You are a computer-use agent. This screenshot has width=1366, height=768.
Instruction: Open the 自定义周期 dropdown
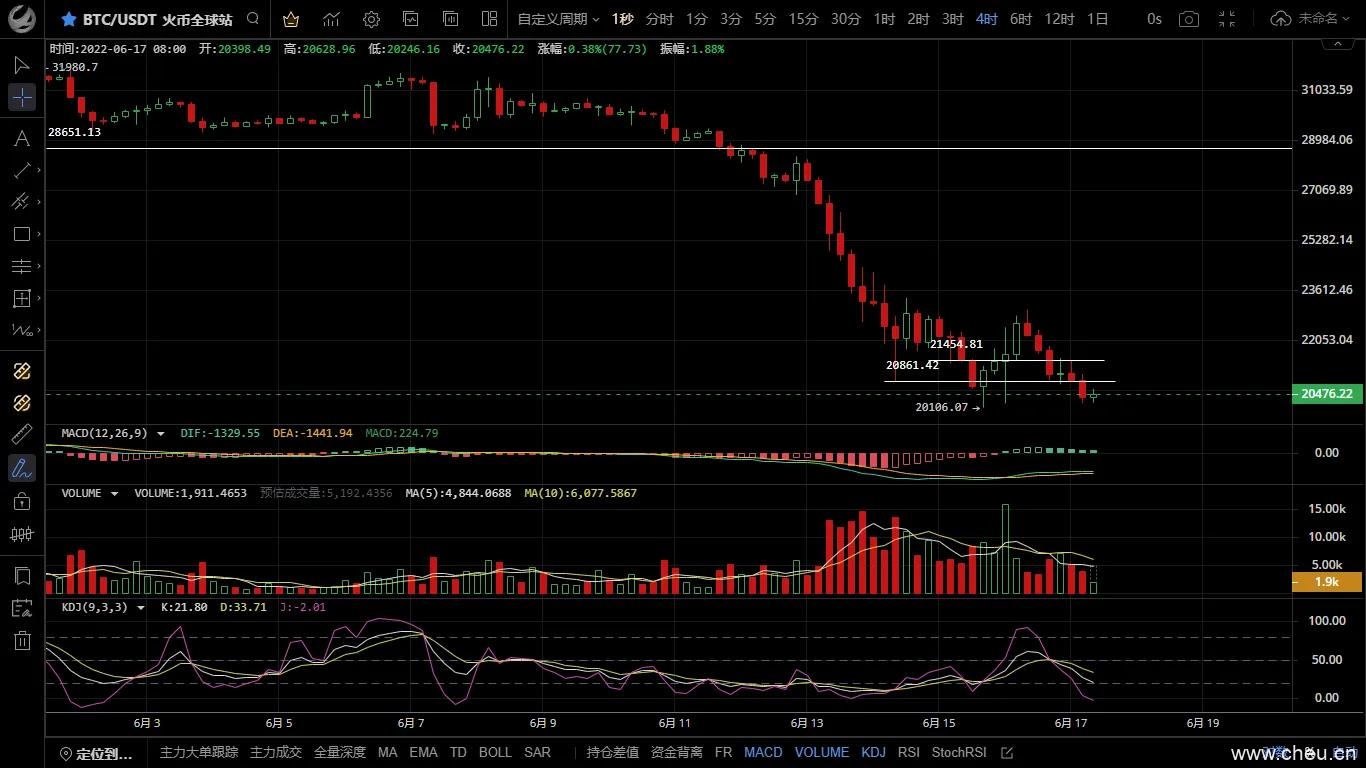pyautogui.click(x=558, y=19)
